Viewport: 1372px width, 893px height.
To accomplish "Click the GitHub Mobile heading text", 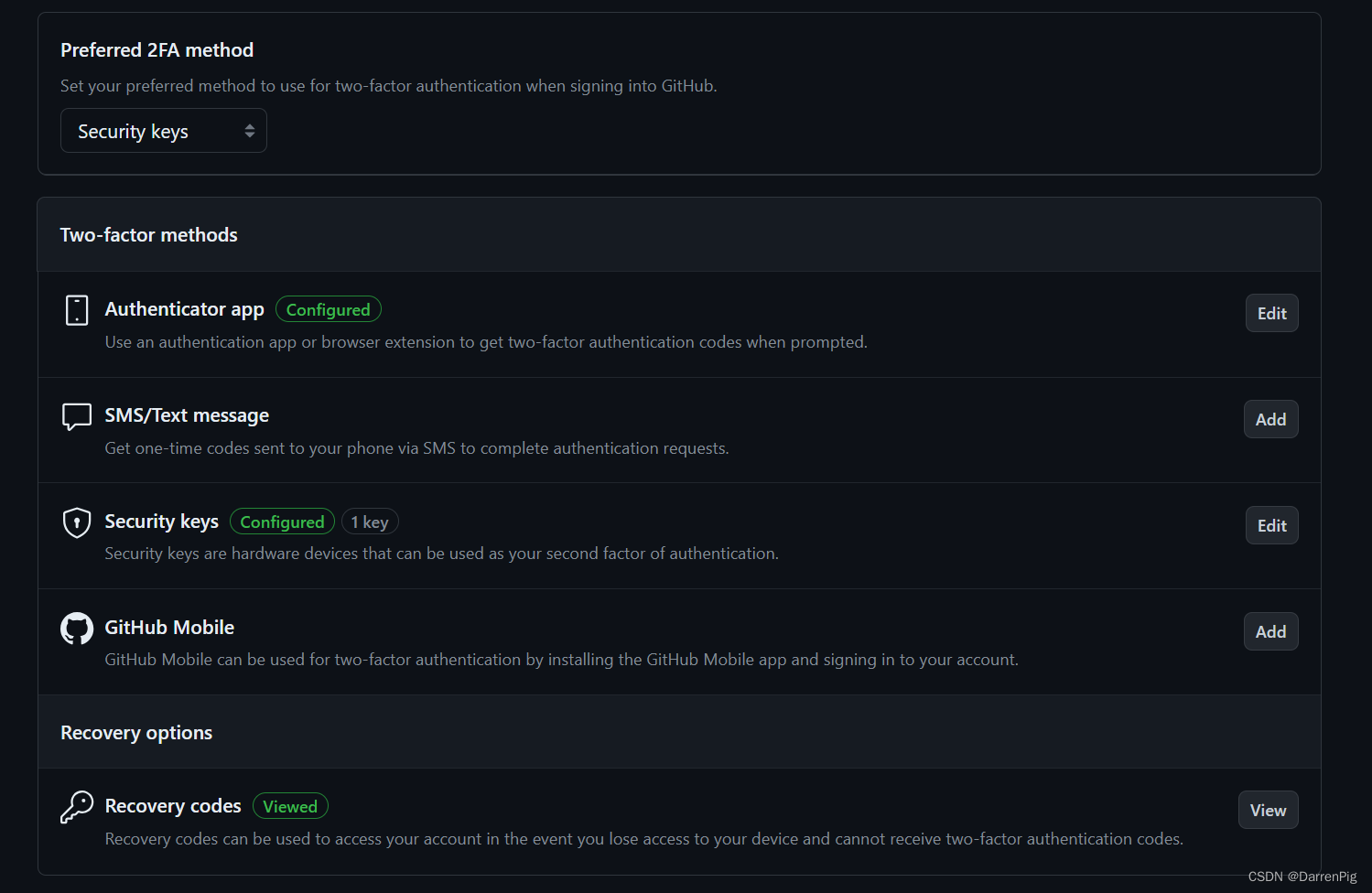I will (169, 628).
